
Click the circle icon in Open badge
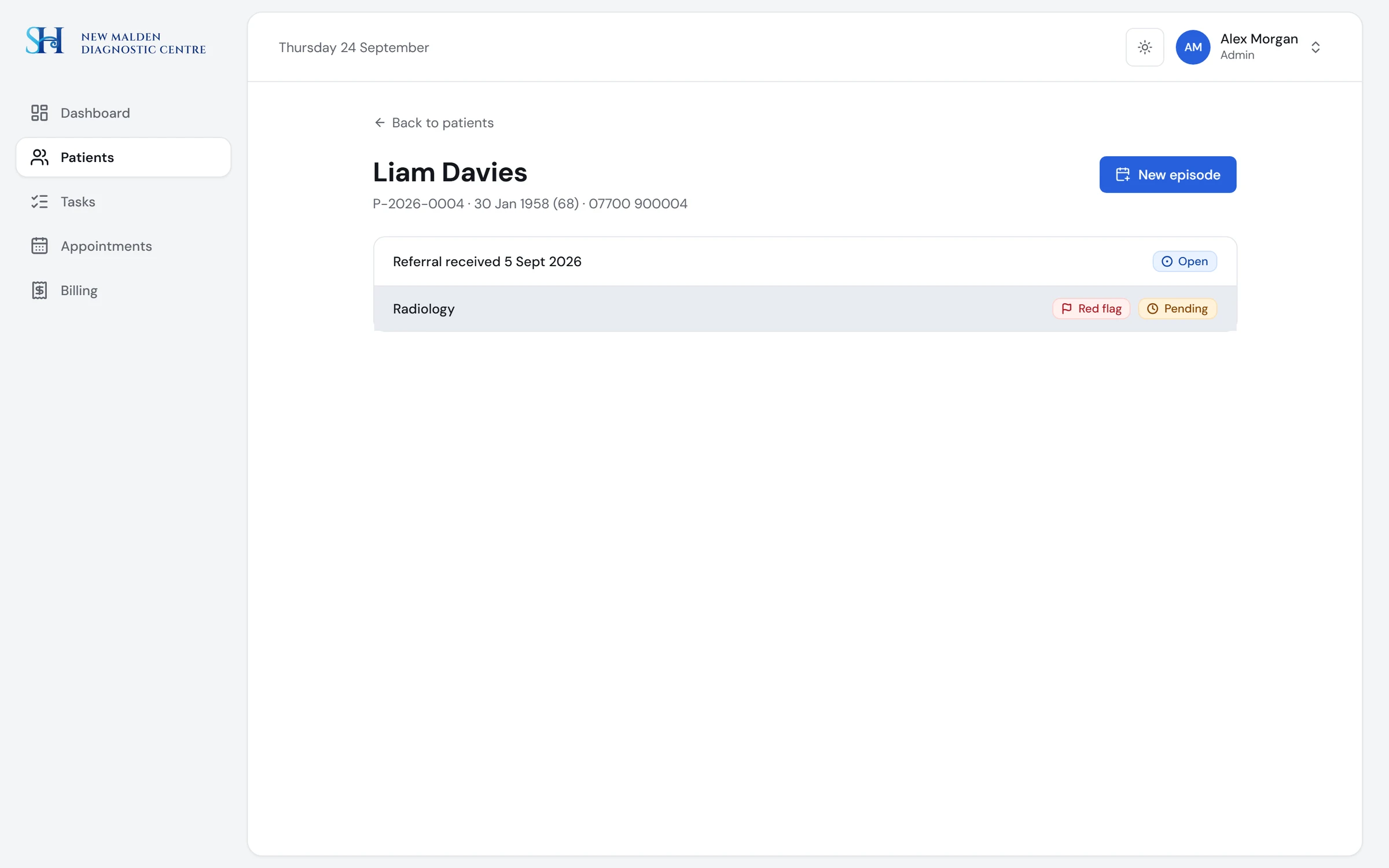click(1167, 261)
